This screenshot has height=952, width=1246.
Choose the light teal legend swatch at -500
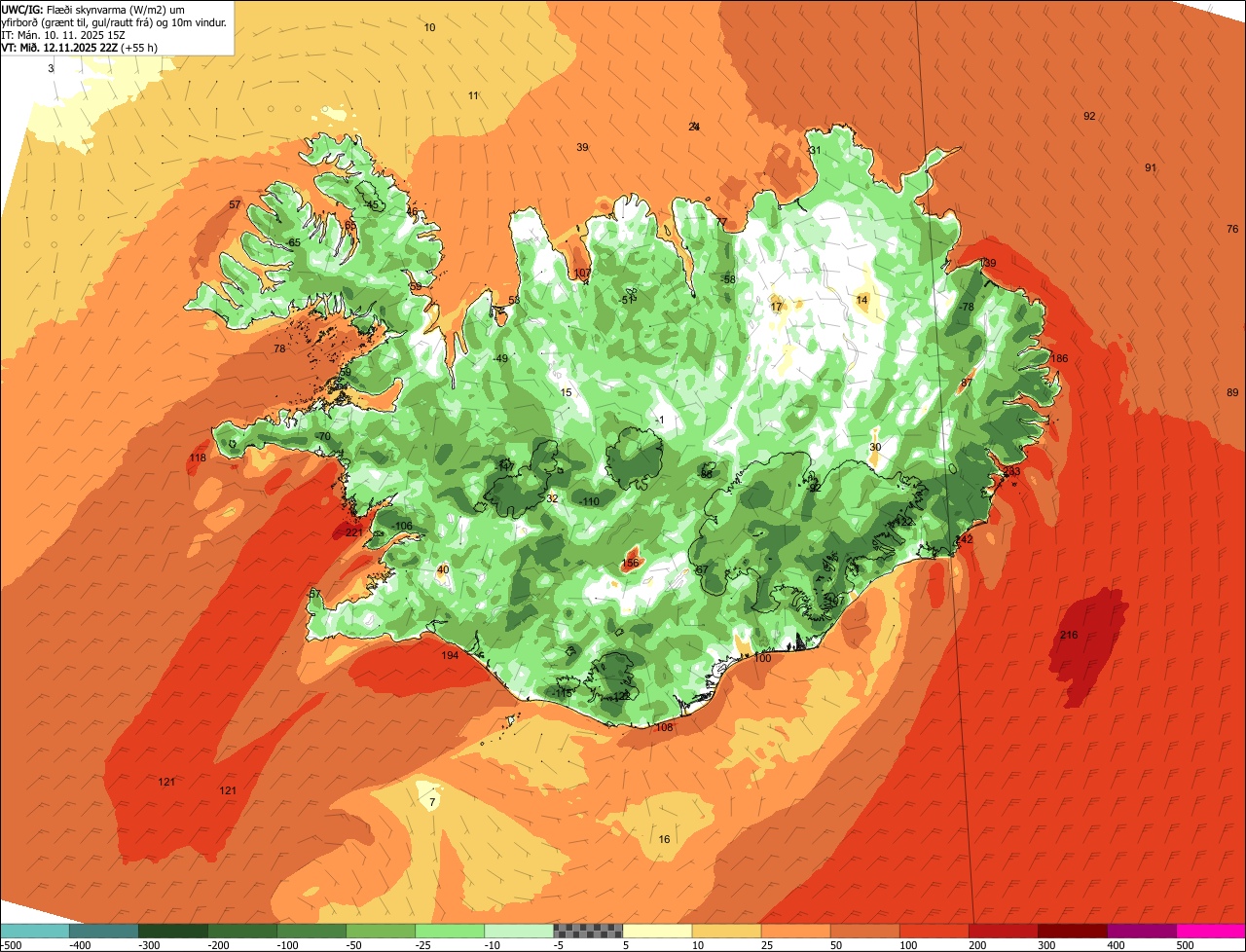point(35,931)
